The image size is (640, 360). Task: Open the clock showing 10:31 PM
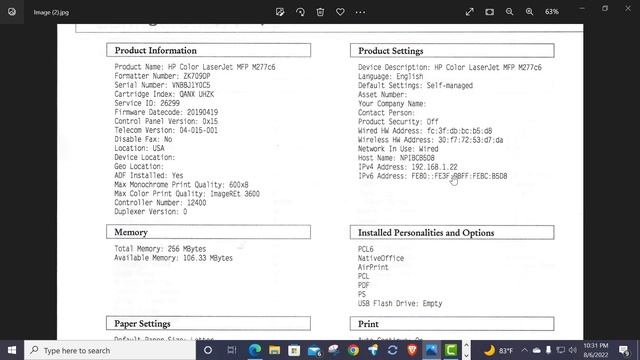[x=596, y=350]
